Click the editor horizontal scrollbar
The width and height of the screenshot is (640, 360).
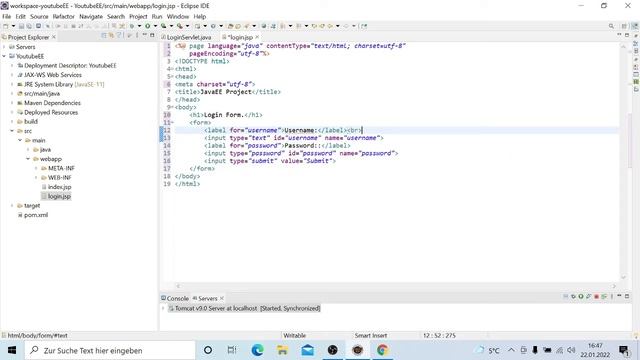(396, 286)
